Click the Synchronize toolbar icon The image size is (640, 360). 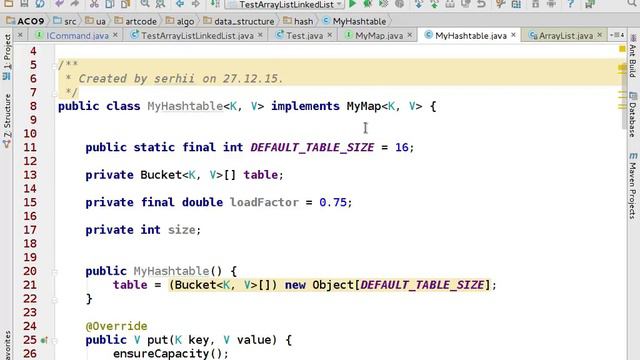click(40, 4)
